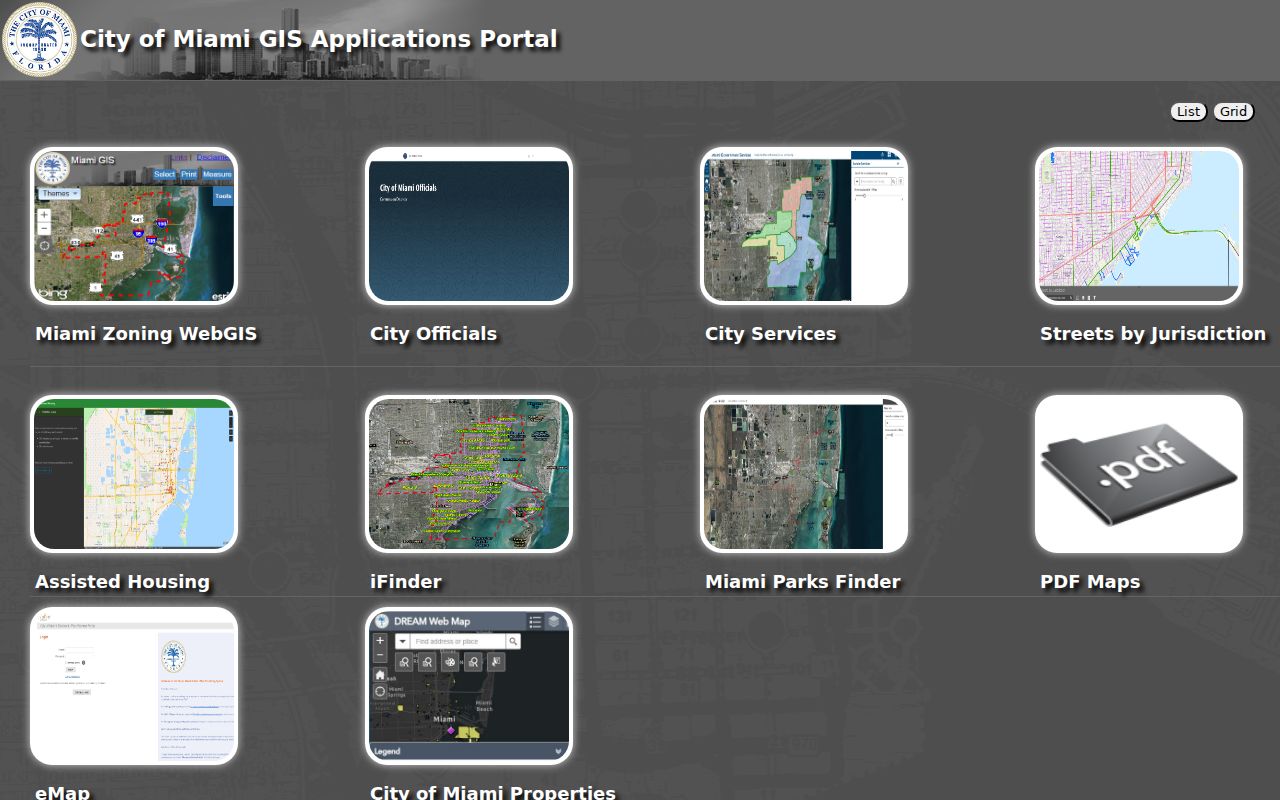Image resolution: width=1280 pixels, height=800 pixels.
Task: Click the City of Miami Properties title
Action: coord(493,792)
